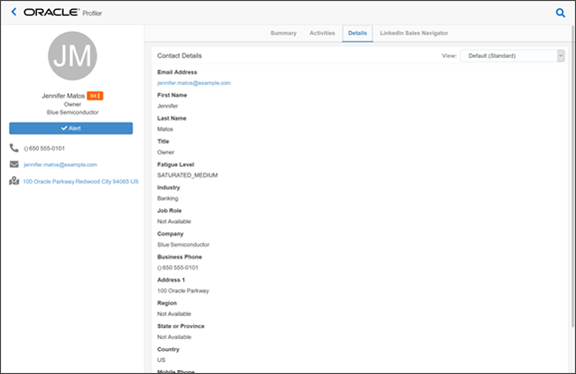Go back using the blue chevron arrow
The image size is (576, 374).
pyautogui.click(x=14, y=12)
